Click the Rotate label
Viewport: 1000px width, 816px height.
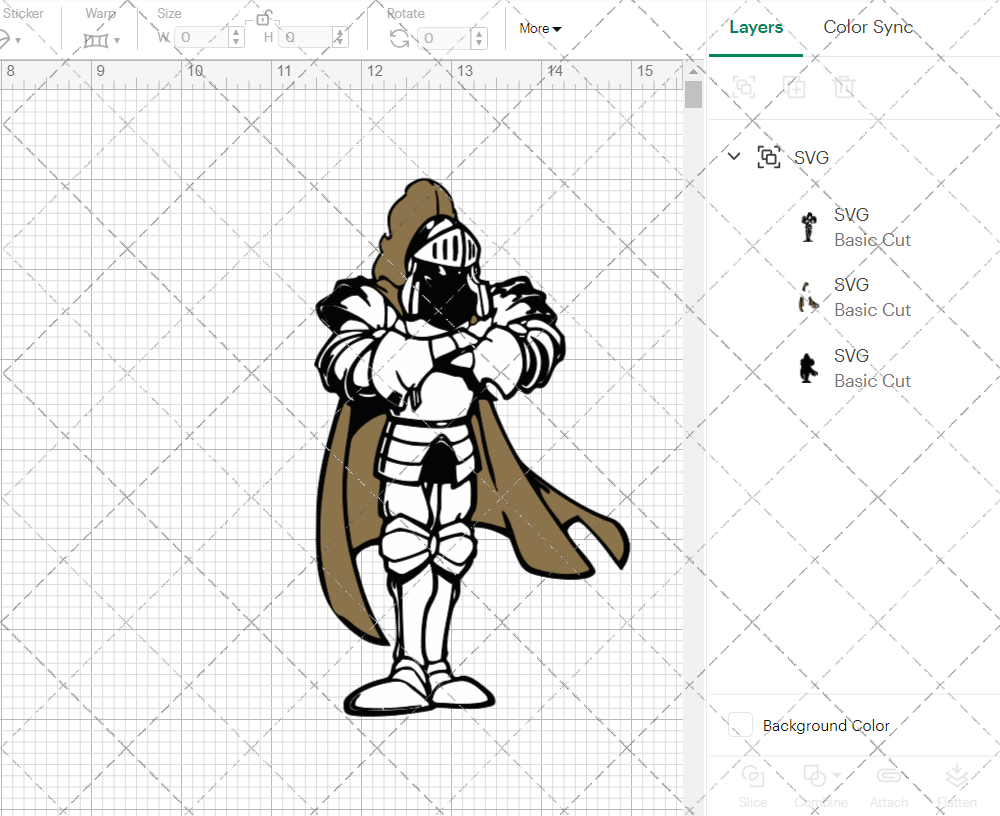click(x=406, y=13)
